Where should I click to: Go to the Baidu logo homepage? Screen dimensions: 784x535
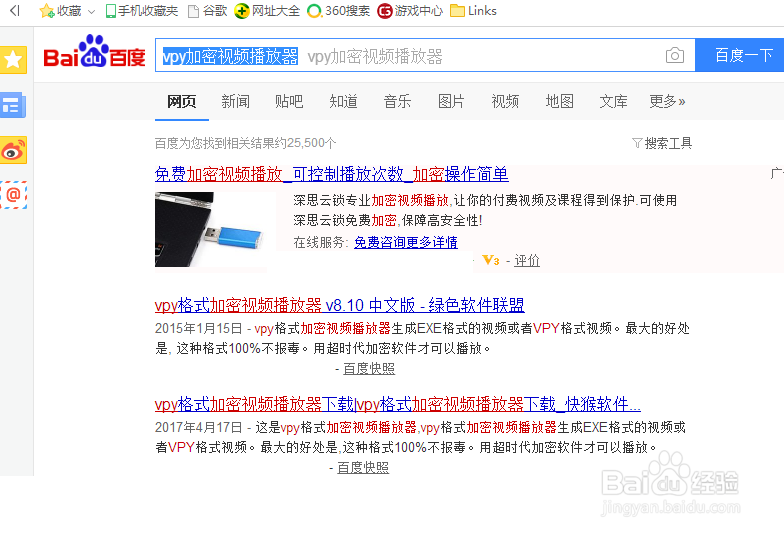(x=94, y=52)
